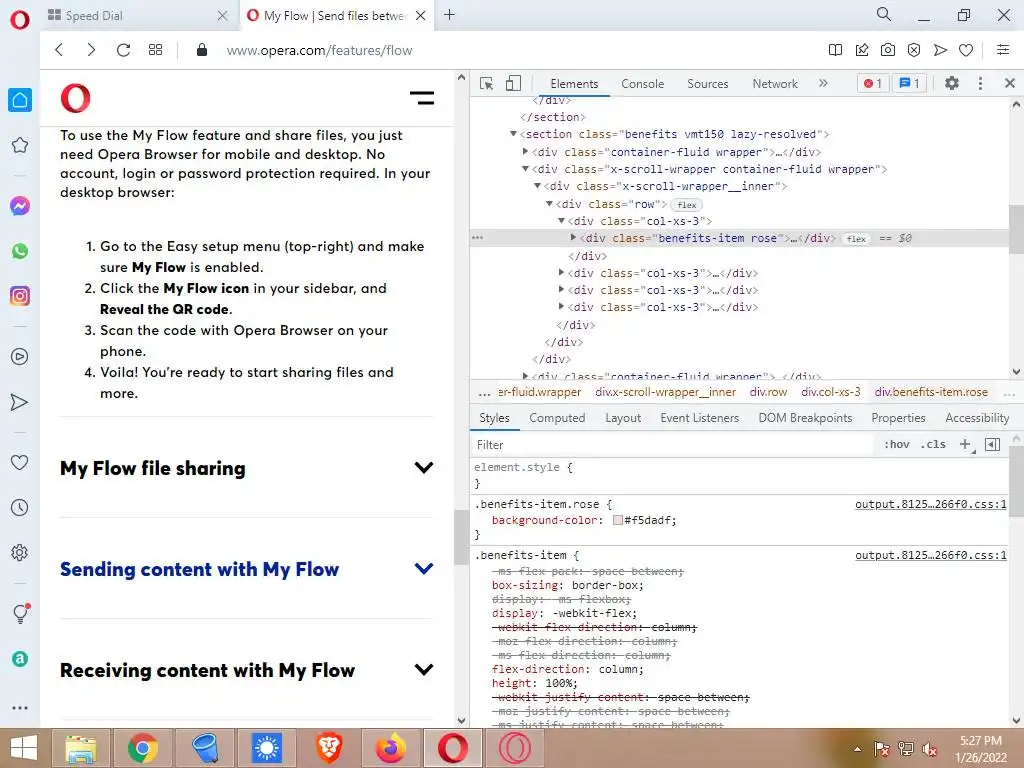
Task: Switch to Console tab
Action: (x=643, y=84)
